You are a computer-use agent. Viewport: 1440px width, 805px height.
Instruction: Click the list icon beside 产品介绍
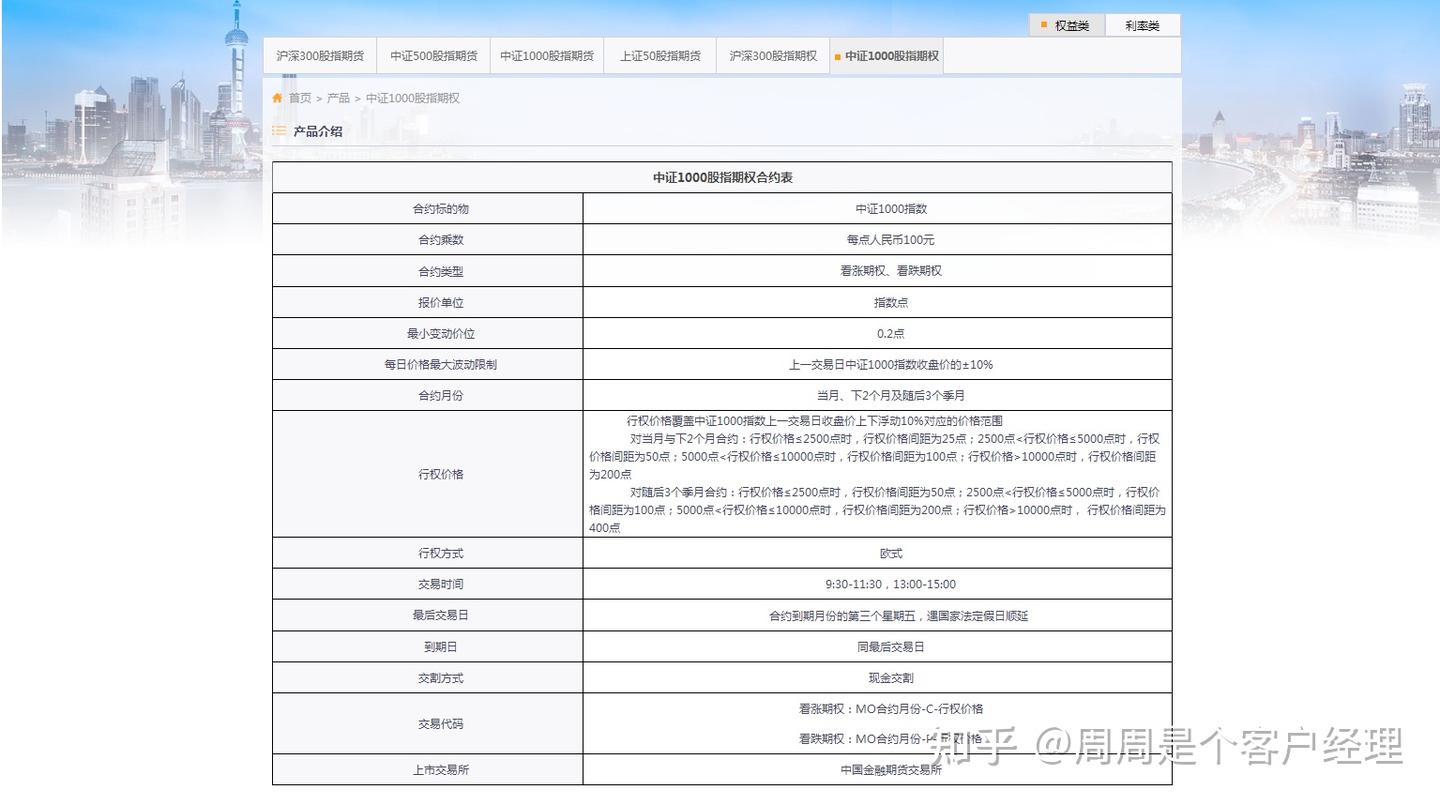coord(279,131)
